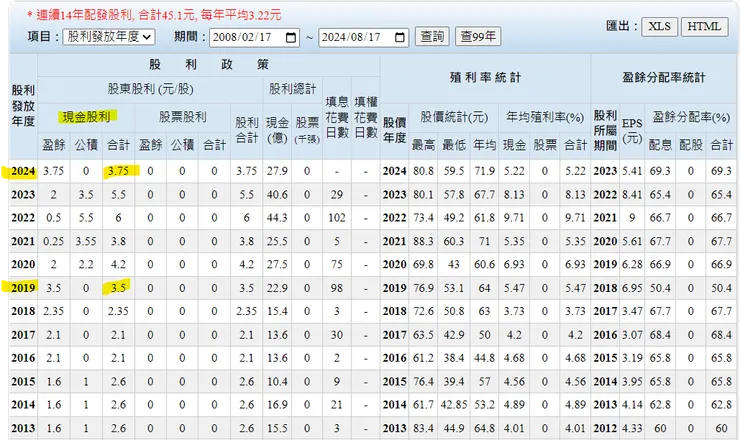Click the 查99年 button
This screenshot has width=740, height=440.
[x=478, y=37]
